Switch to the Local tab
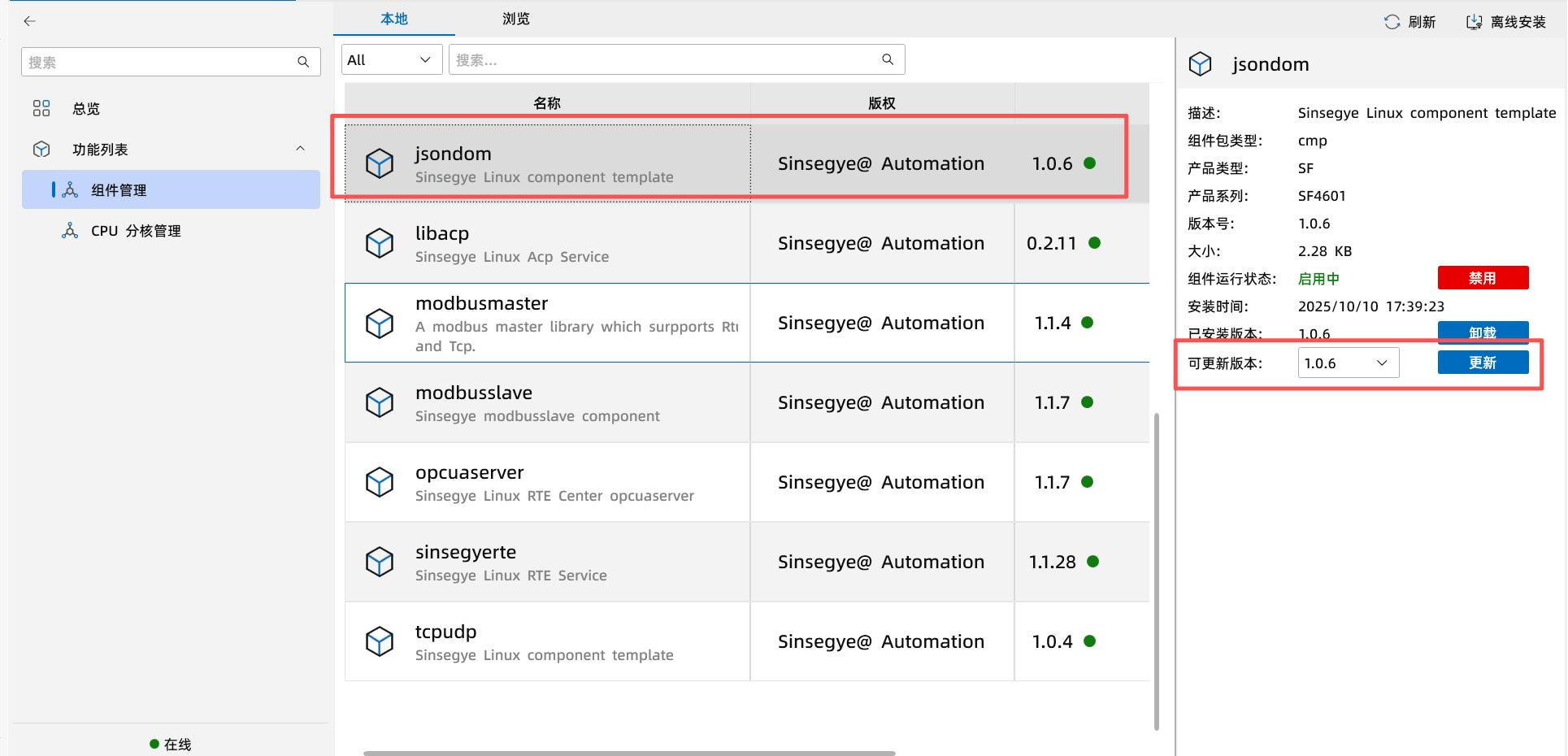 tap(393, 19)
